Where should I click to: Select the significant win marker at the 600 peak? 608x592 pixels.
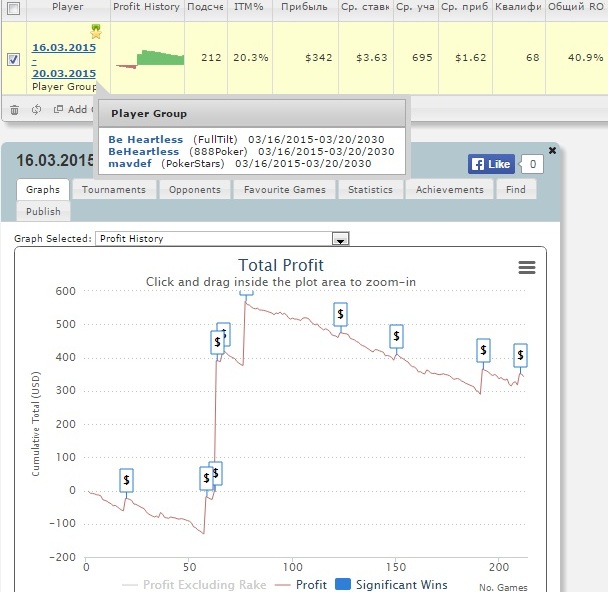point(246,293)
